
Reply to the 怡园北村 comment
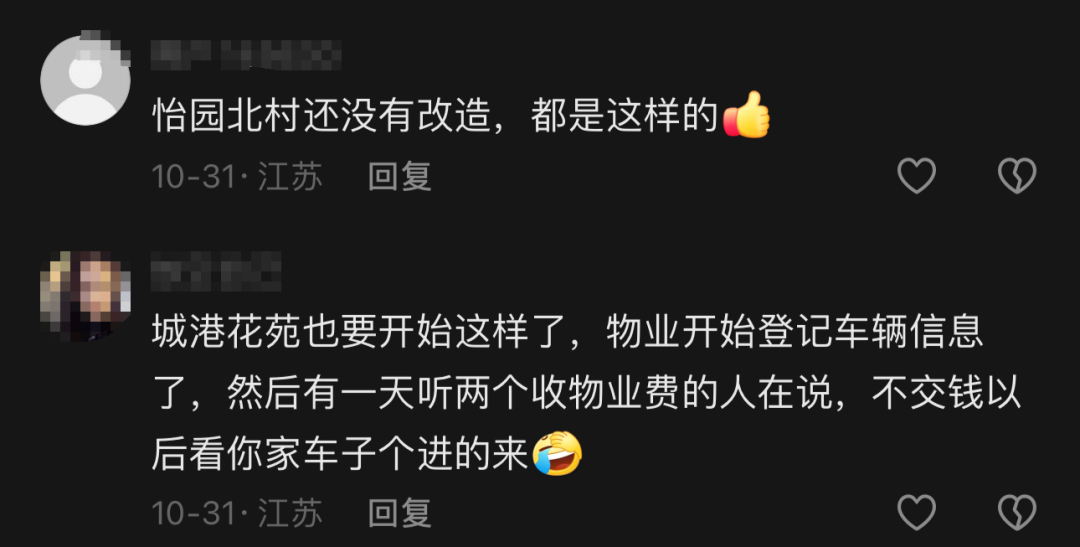coord(399,176)
